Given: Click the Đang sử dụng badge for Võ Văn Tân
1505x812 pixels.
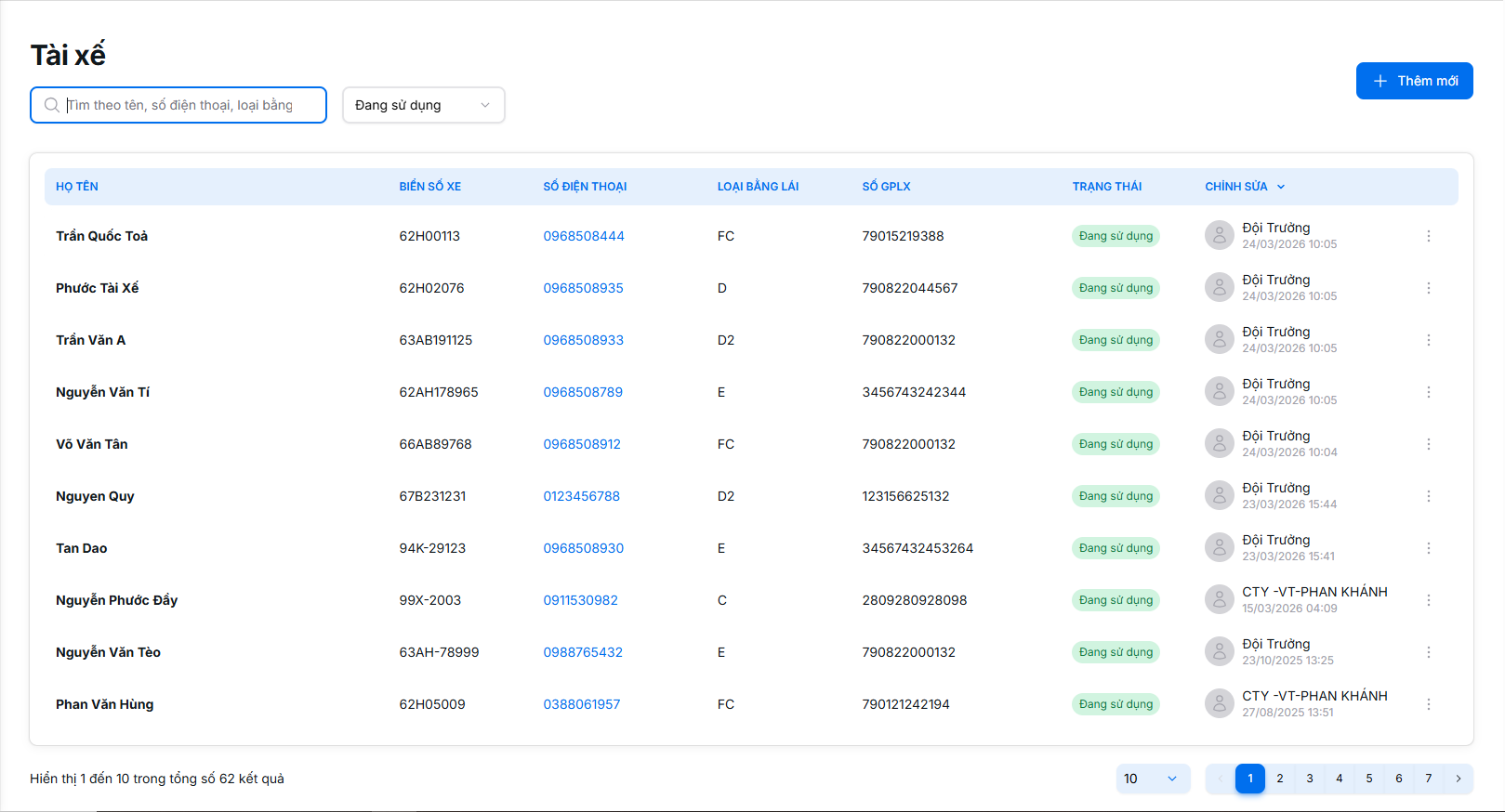Looking at the screenshot, I should pyautogui.click(x=1116, y=444).
